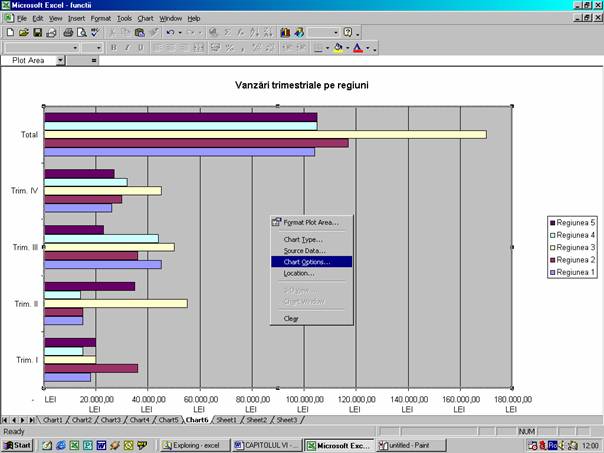Viewport: 604px width, 453px height.
Task: Click the Undo arrow icon
Action: [x=170, y=32]
